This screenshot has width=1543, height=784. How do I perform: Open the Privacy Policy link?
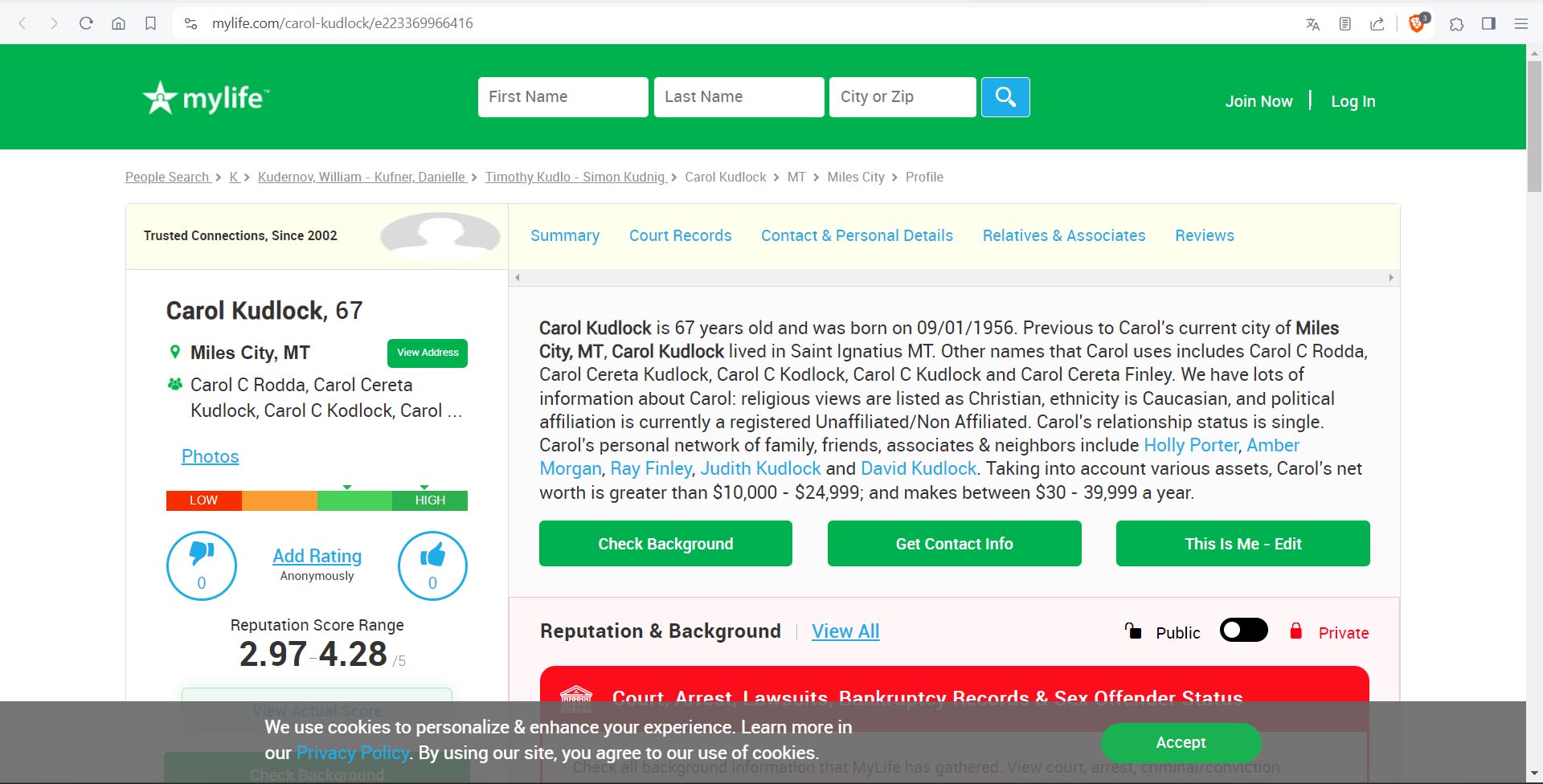352,753
